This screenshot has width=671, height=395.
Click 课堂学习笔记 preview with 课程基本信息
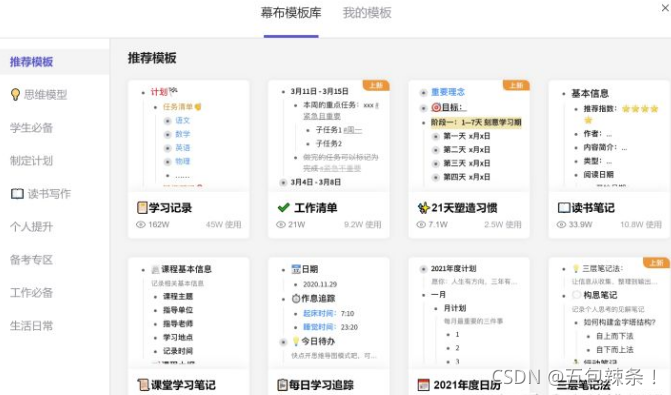pos(188,313)
